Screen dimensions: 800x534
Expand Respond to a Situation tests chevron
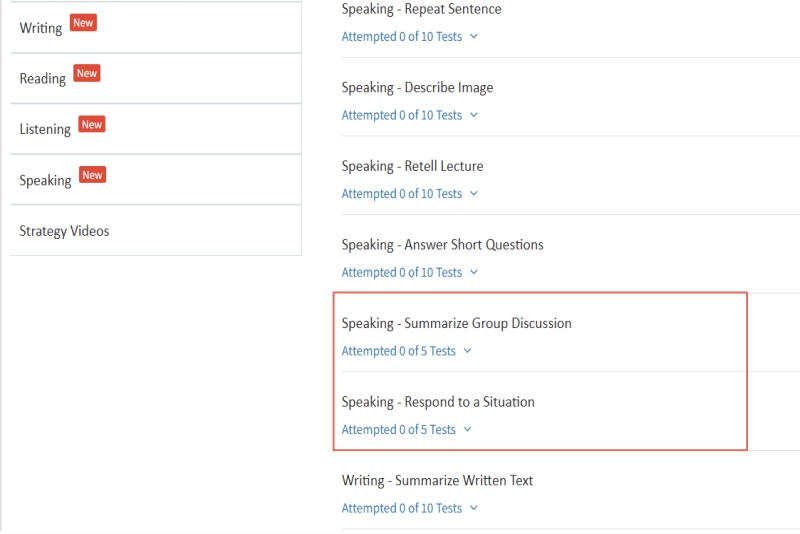coord(467,430)
